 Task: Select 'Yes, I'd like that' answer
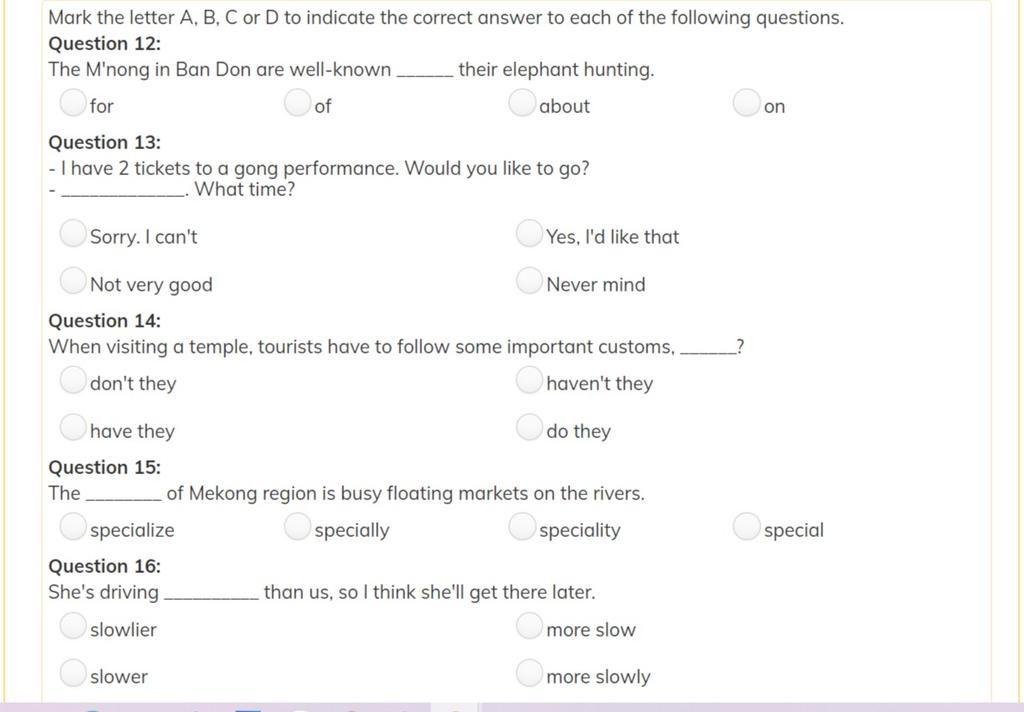coord(529,233)
